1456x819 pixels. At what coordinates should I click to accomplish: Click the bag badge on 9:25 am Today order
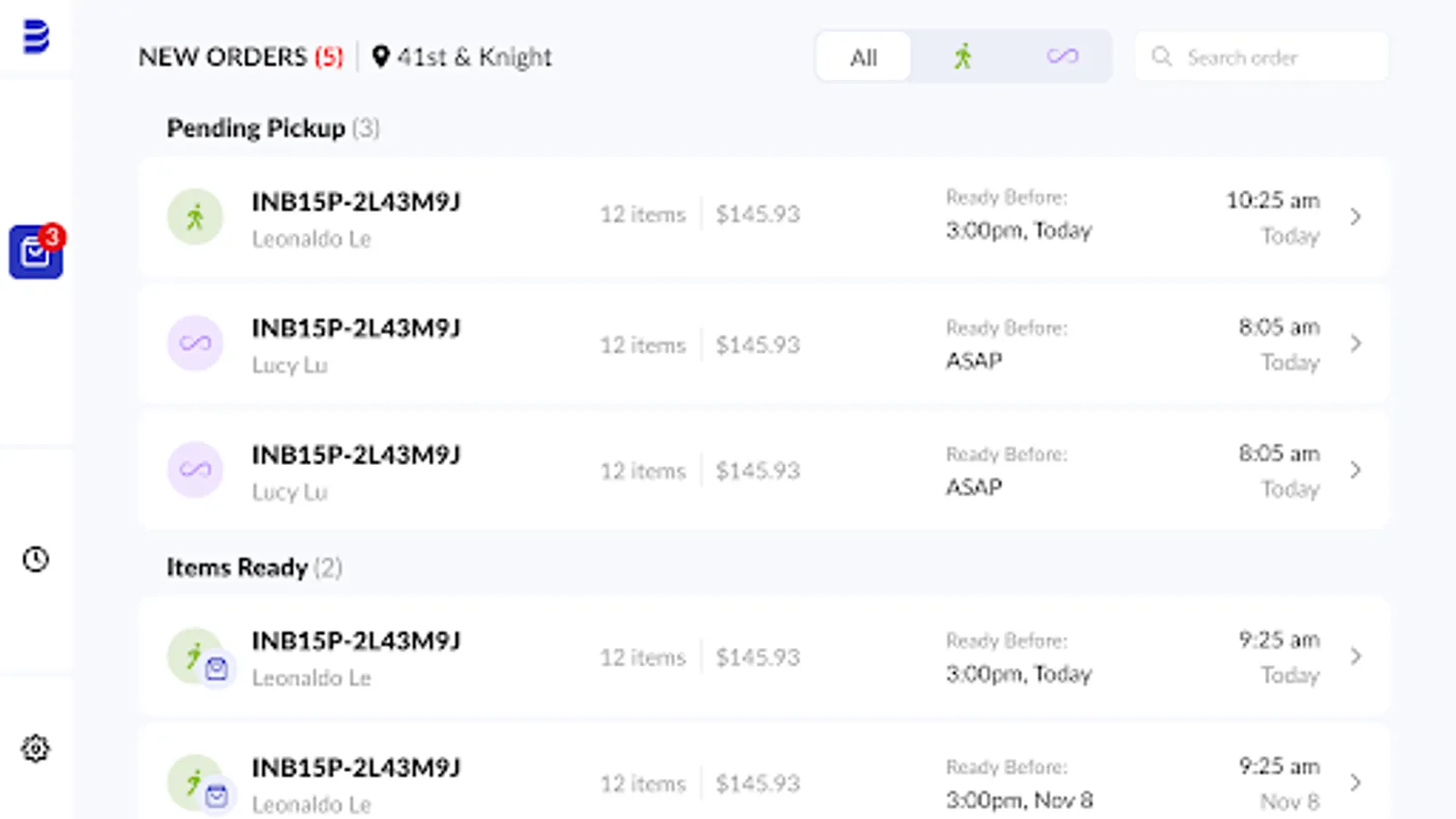pyautogui.click(x=217, y=670)
